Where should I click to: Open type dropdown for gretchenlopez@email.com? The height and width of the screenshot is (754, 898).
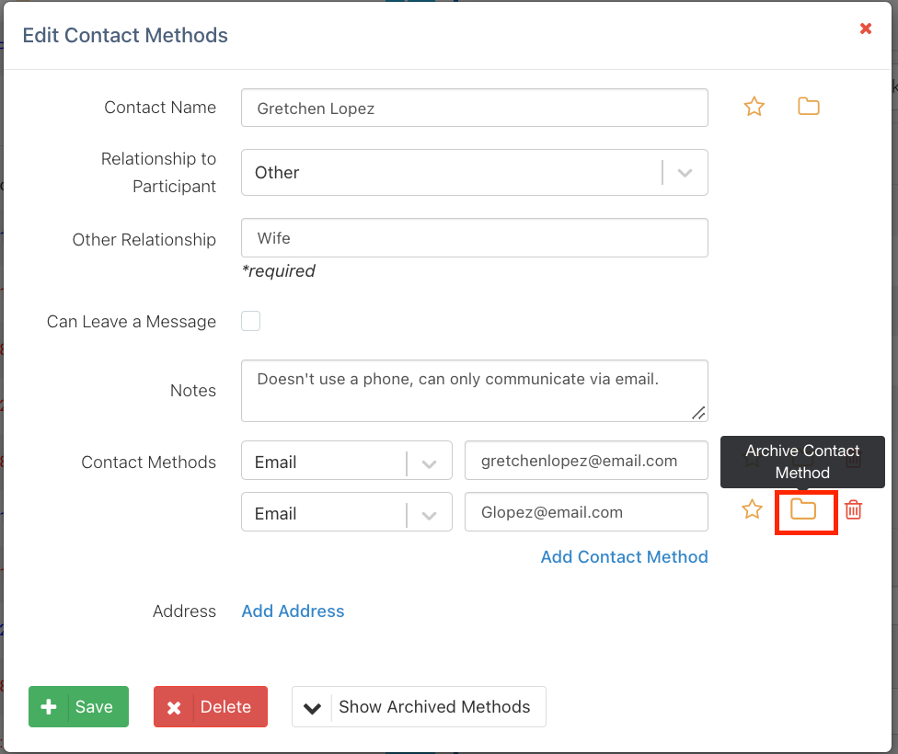pos(346,462)
